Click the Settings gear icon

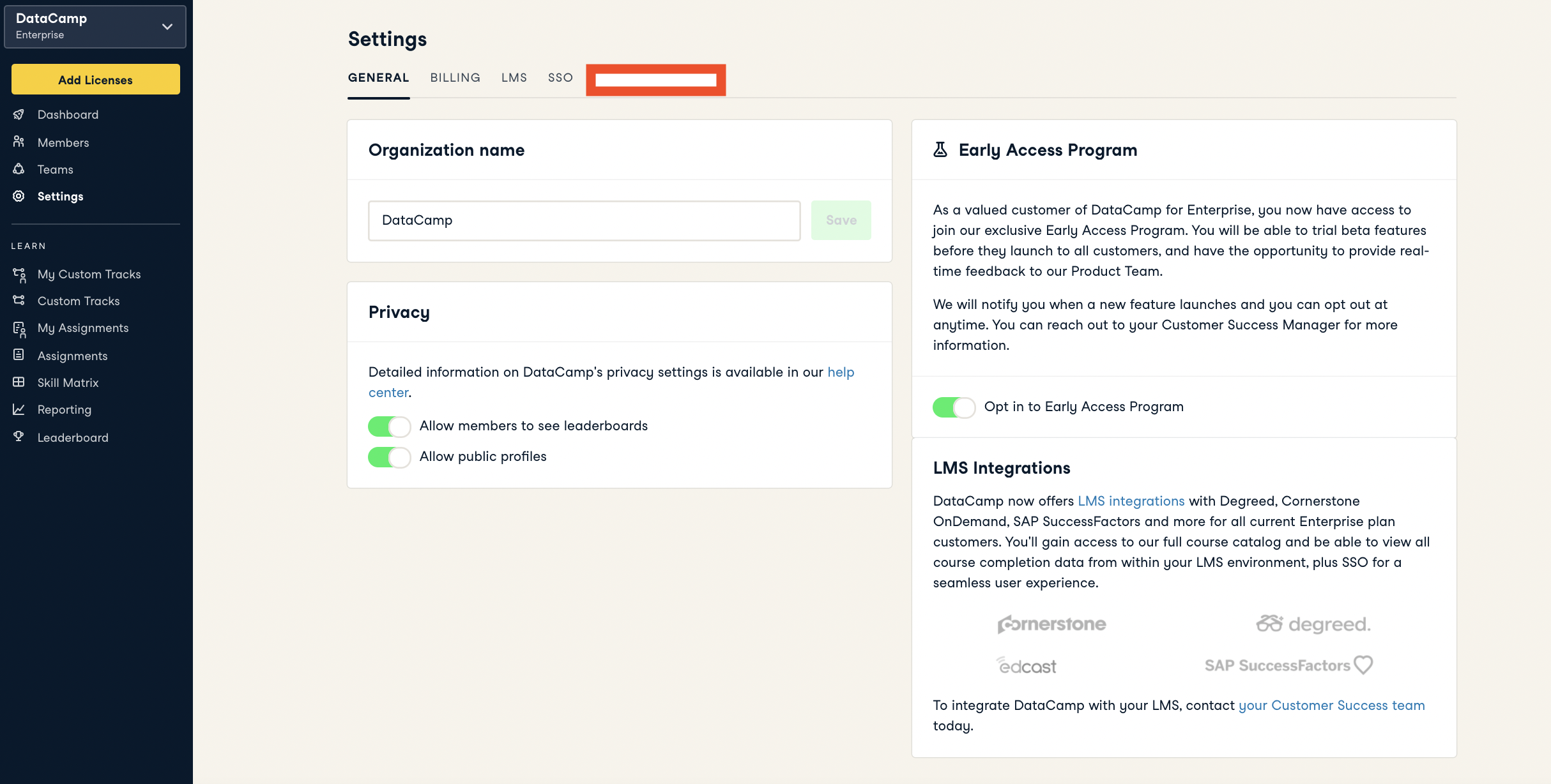point(19,196)
